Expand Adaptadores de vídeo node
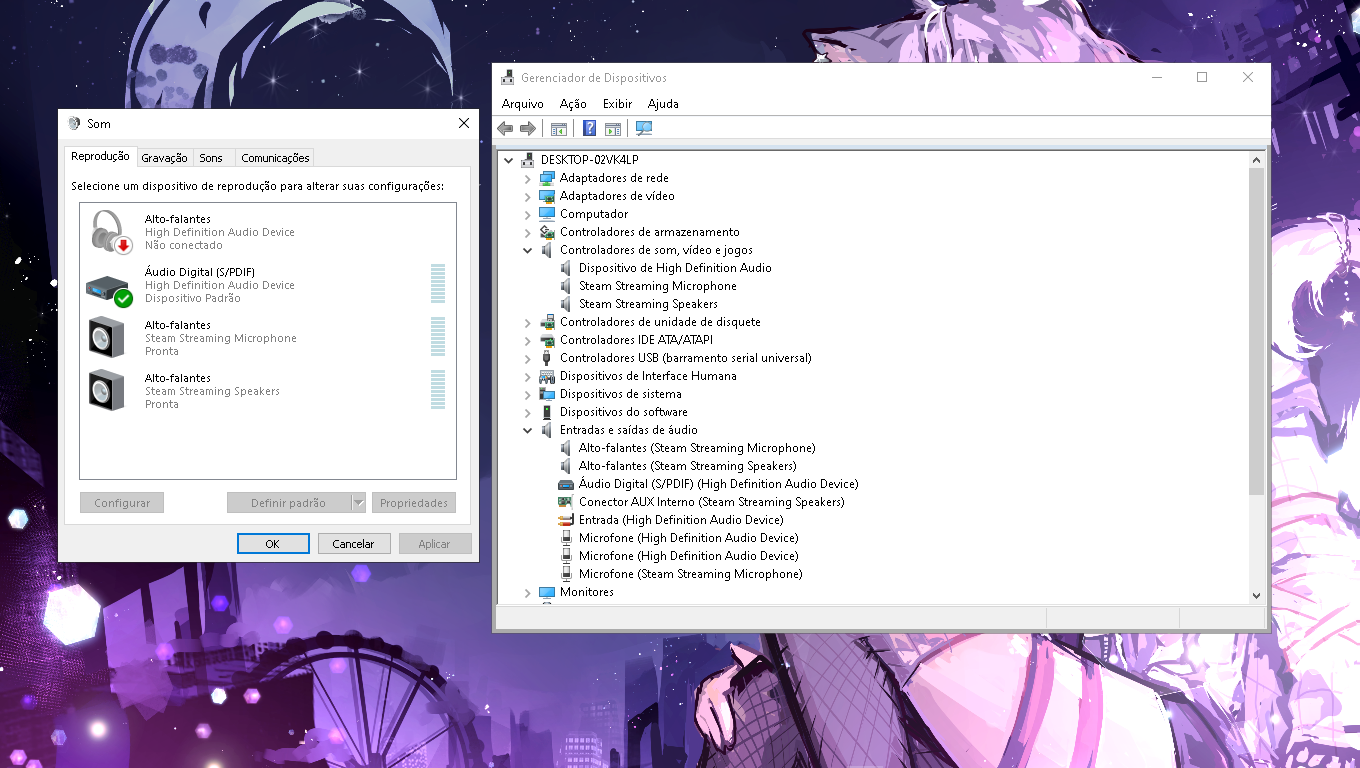 (x=527, y=196)
